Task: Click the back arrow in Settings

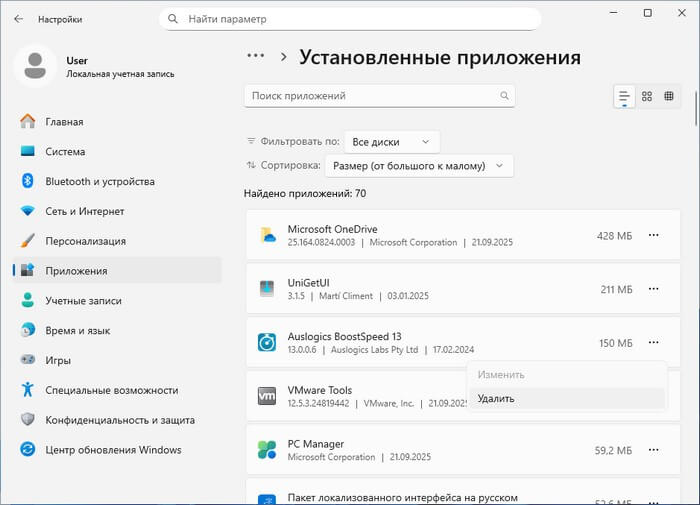Action: tap(18, 19)
